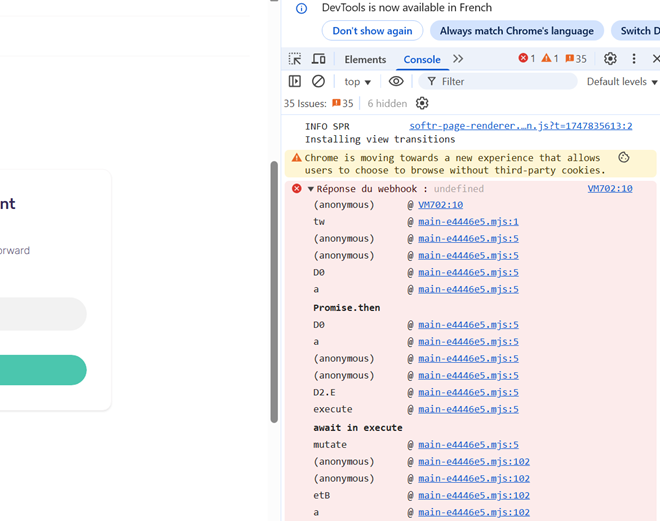Open live expression eye icon
This screenshot has height=521, width=660.
[x=396, y=81]
